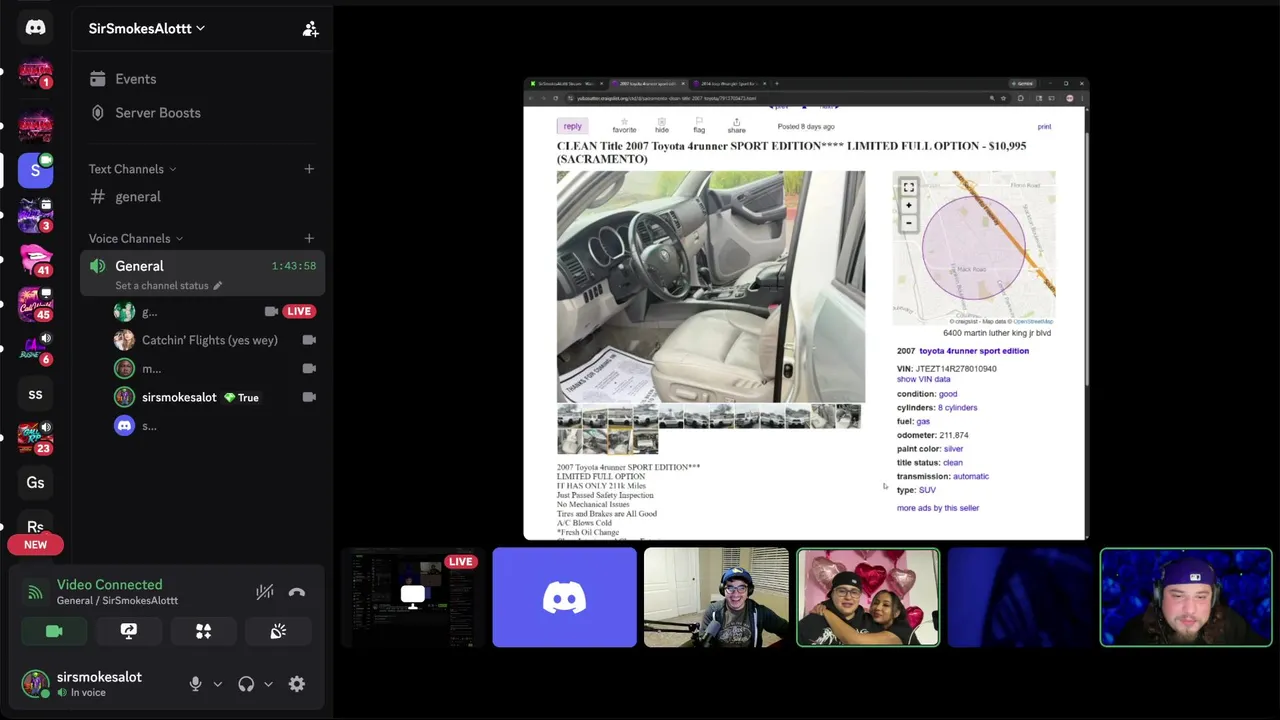Collapse the Voice Channels category

(x=136, y=238)
